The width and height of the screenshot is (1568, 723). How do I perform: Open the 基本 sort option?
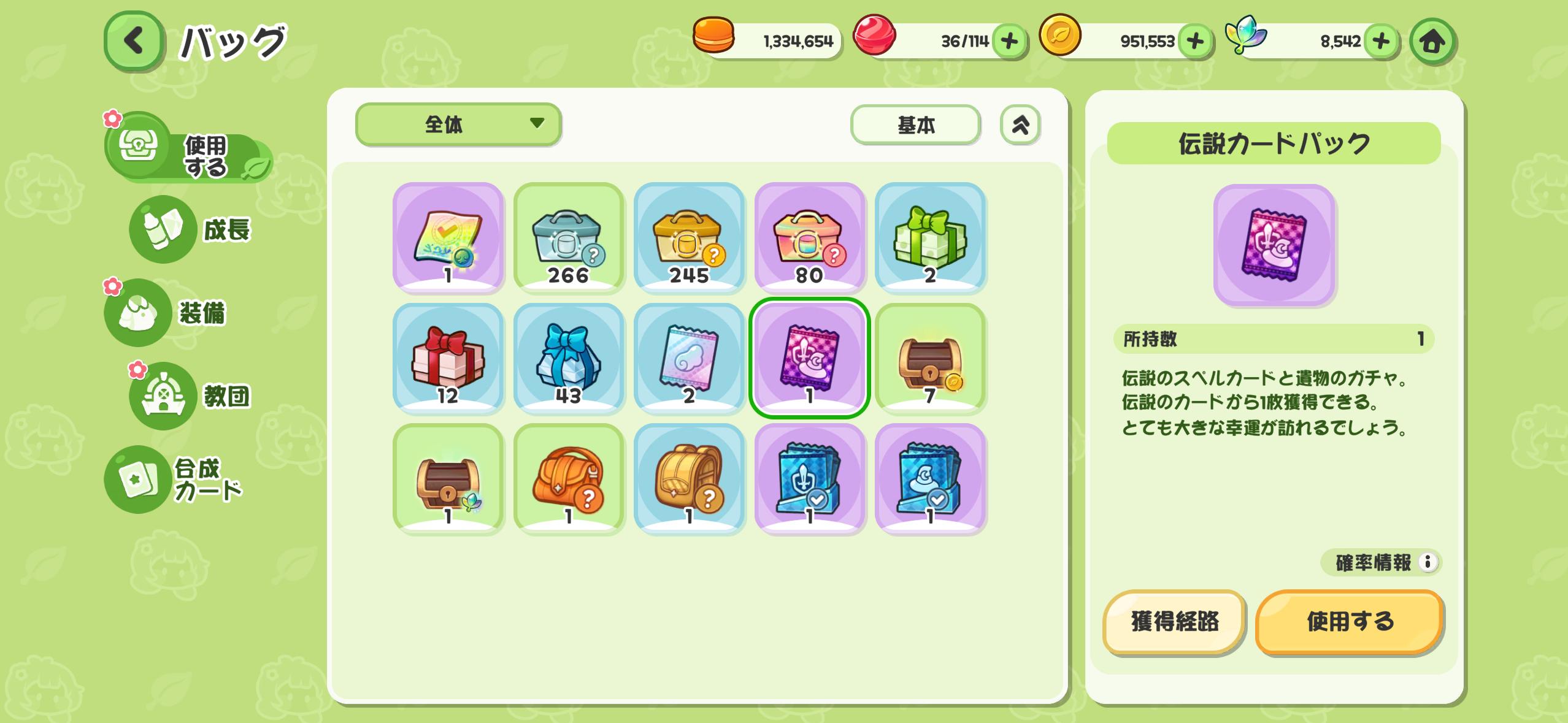coord(915,124)
